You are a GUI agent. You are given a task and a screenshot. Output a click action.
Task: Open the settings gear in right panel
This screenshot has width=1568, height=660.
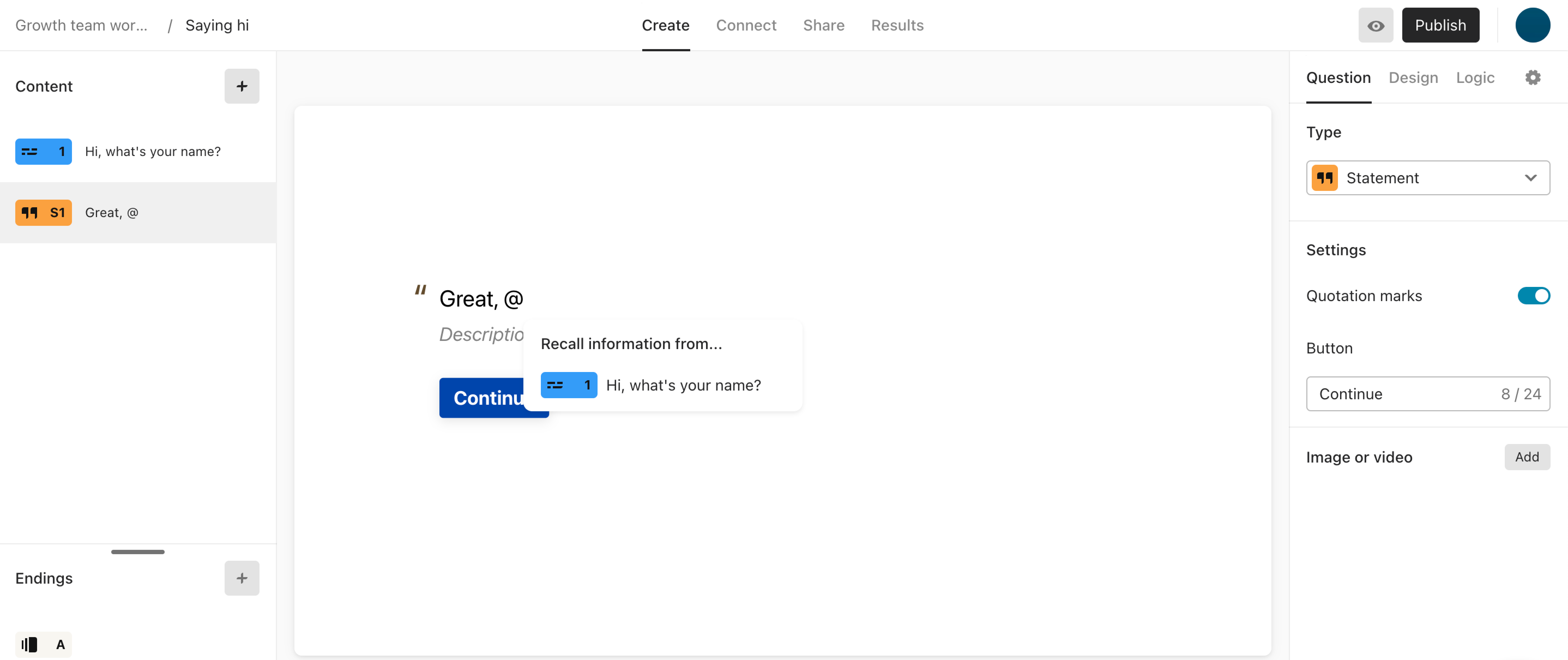[1532, 77]
